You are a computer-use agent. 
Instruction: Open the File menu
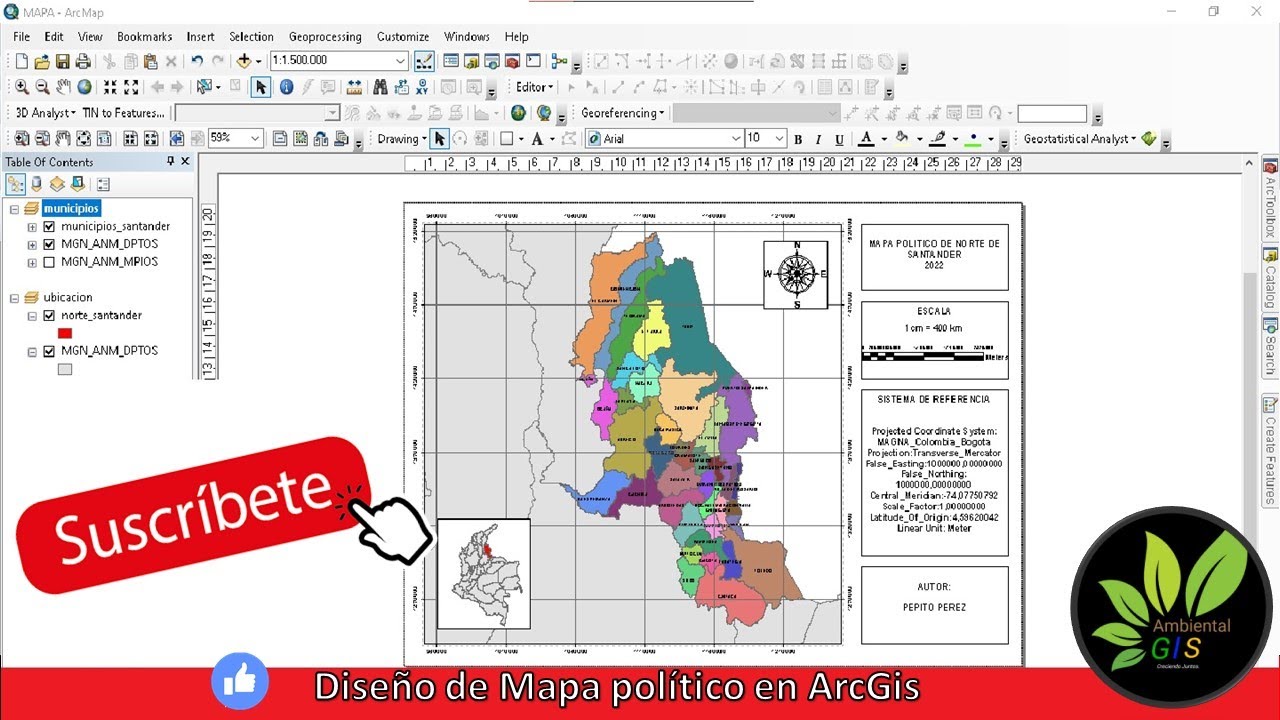click(x=21, y=37)
